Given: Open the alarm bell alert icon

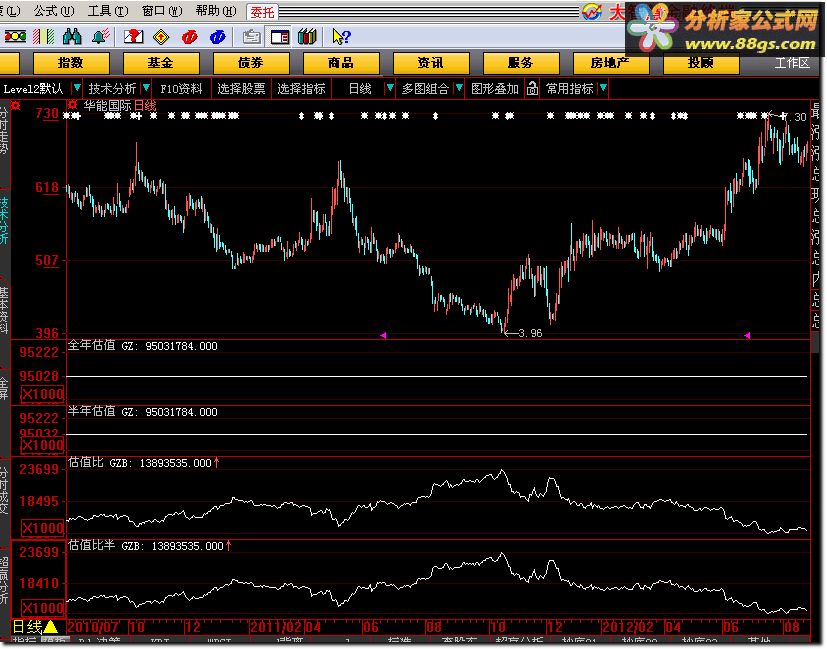Looking at the screenshot, I should point(101,37).
